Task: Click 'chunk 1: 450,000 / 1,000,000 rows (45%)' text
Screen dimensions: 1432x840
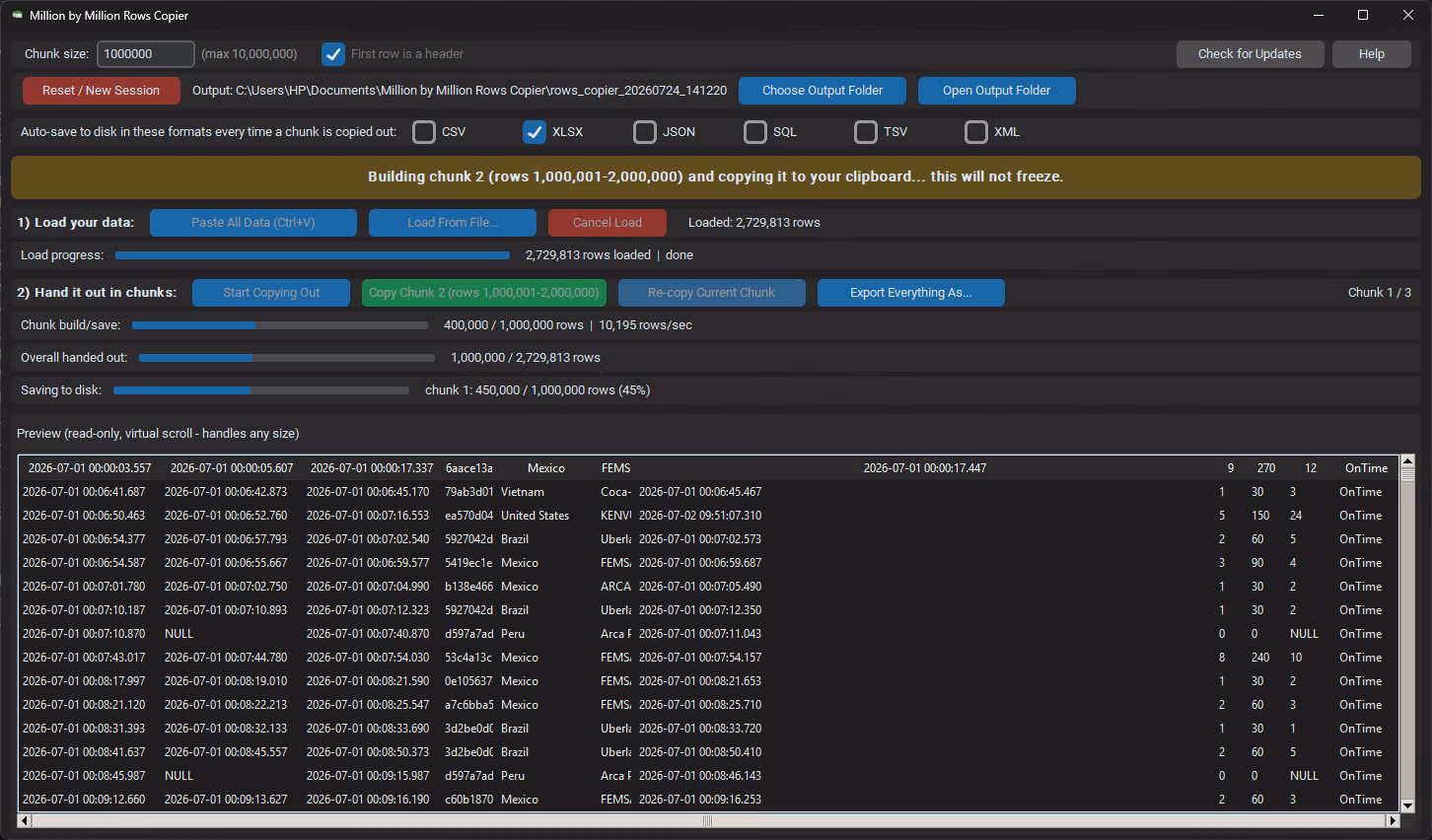Action: point(537,390)
